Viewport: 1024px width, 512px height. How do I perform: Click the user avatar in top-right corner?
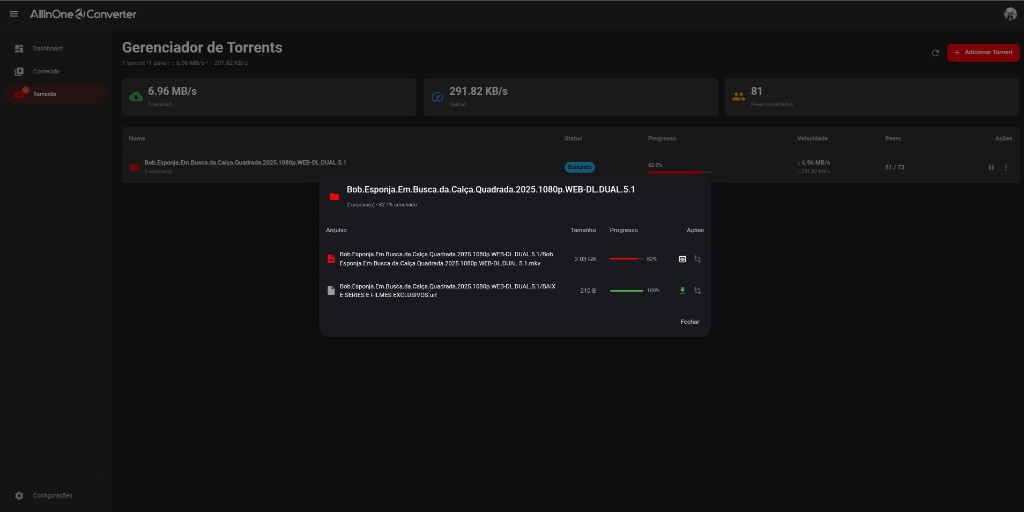(1010, 14)
